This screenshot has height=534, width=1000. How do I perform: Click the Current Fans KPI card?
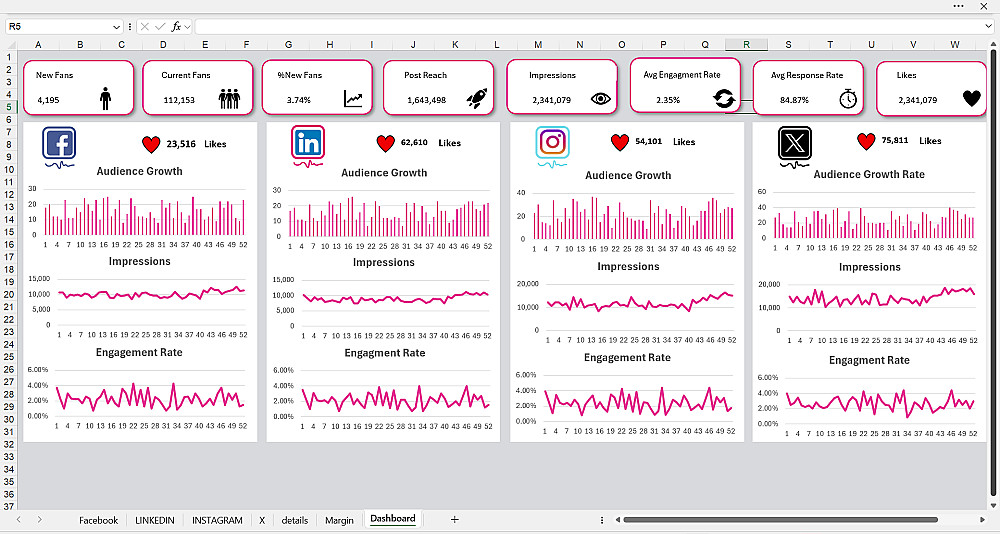(198, 87)
